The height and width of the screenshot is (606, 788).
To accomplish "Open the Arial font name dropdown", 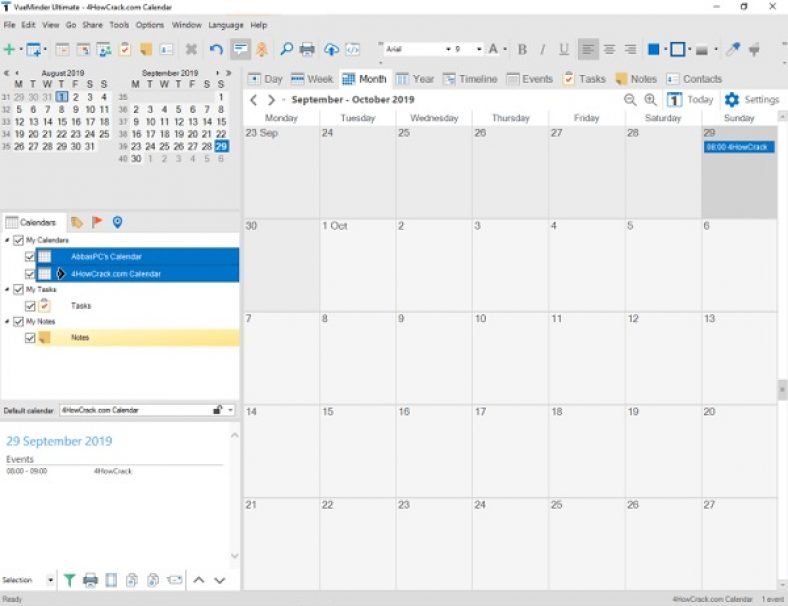I will click(x=448, y=49).
